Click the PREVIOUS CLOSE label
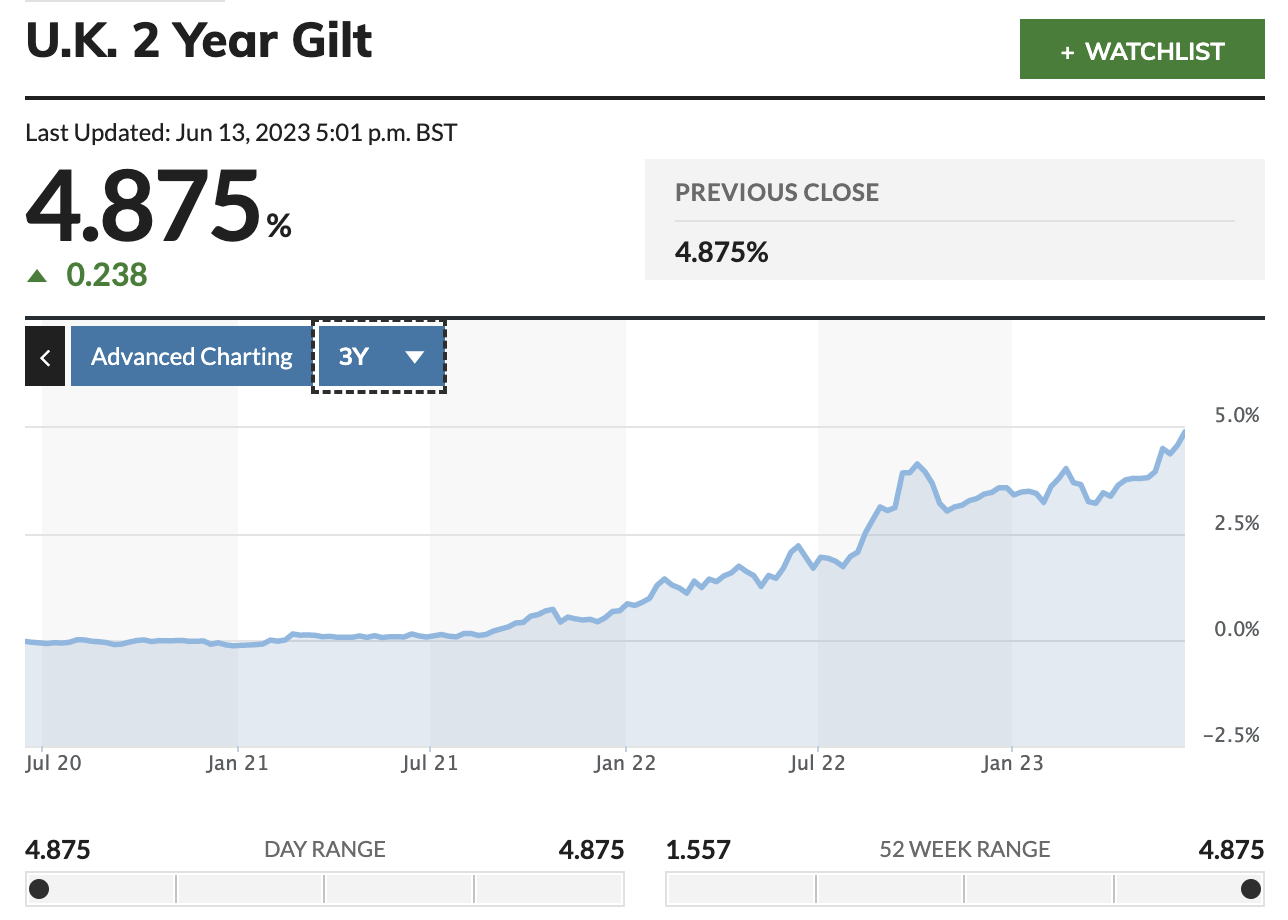The height and width of the screenshot is (920, 1288). pos(777,192)
